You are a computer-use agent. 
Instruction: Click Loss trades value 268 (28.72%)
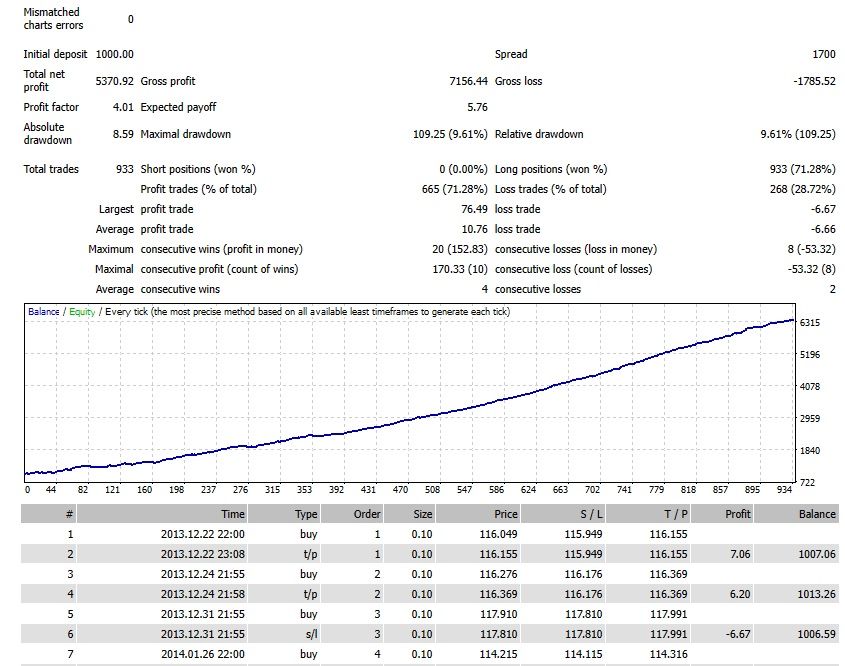802,189
